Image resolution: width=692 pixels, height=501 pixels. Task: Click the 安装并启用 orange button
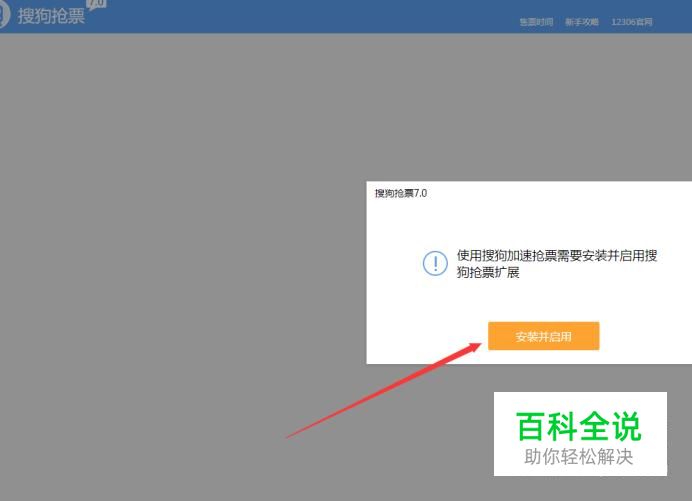tap(543, 336)
